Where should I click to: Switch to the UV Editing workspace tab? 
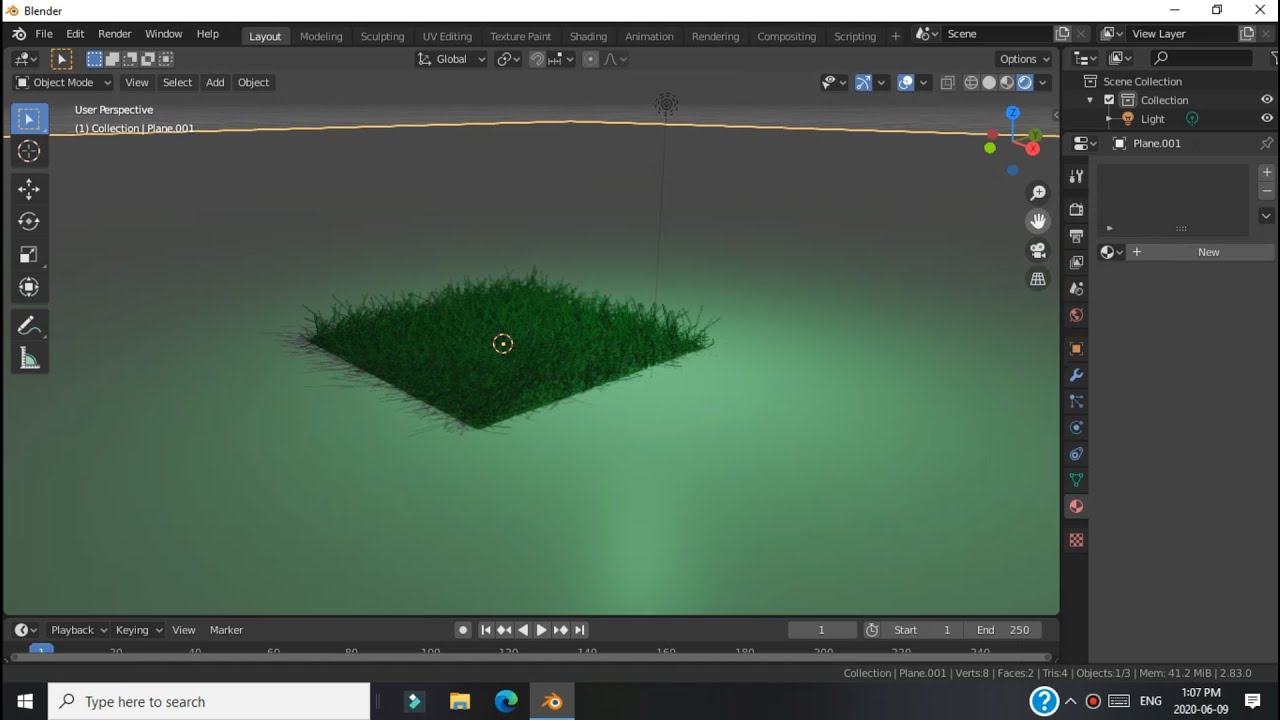point(447,36)
